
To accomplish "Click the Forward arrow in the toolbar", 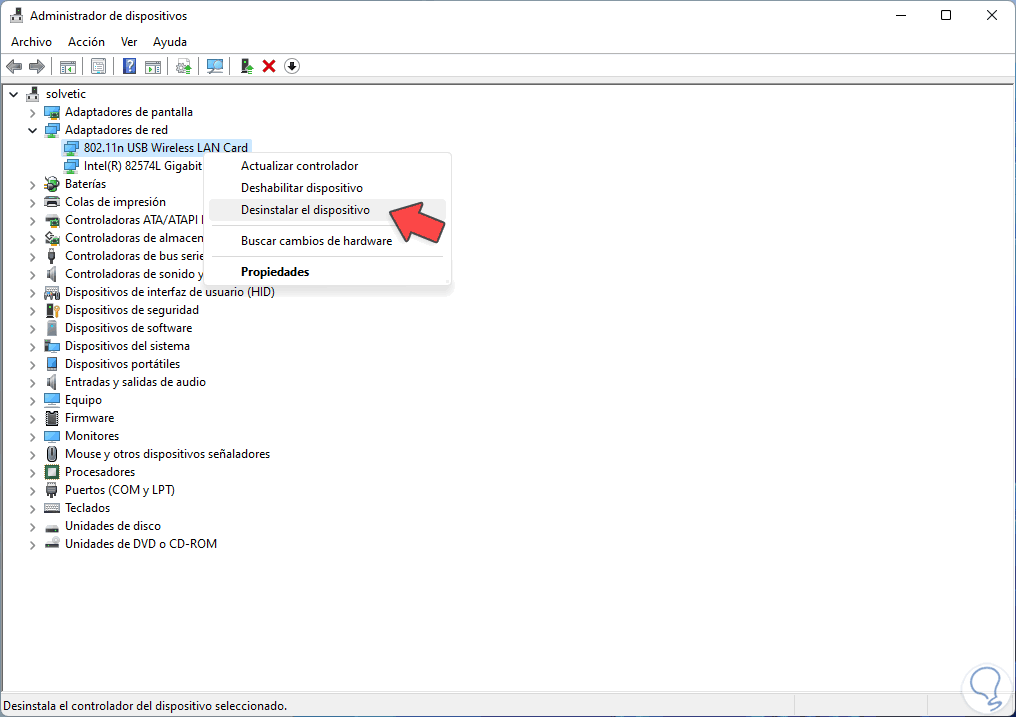I will 37,66.
